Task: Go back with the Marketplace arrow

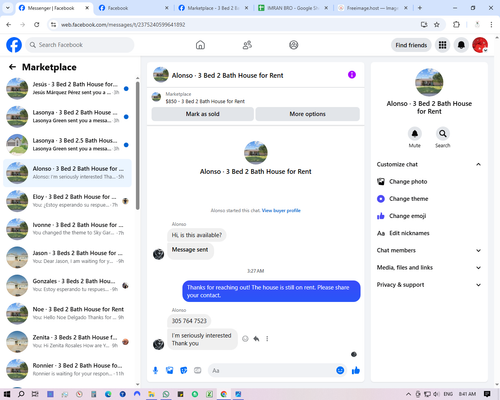Action: [12, 67]
